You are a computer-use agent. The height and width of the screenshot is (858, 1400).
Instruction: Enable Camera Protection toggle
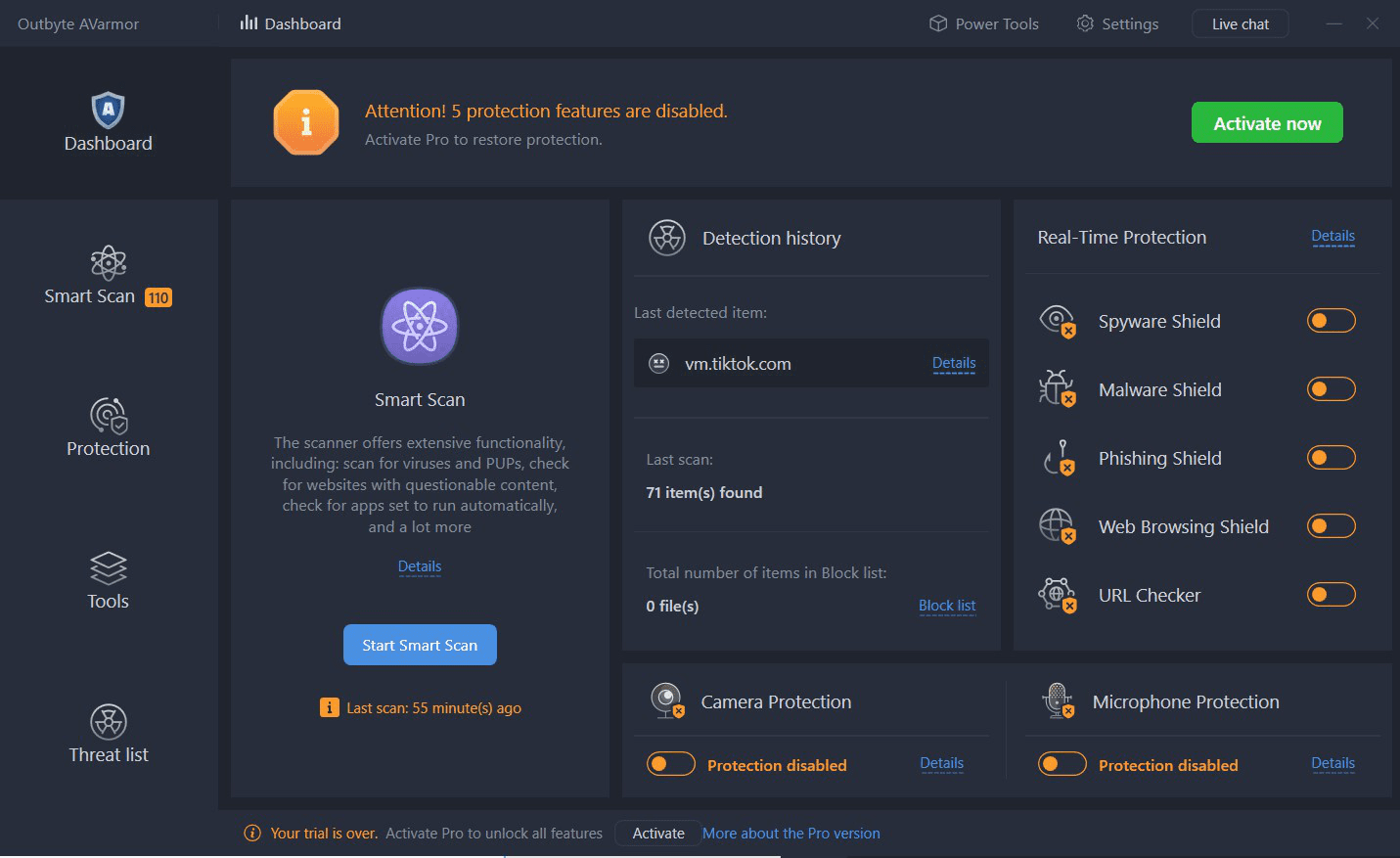point(670,764)
